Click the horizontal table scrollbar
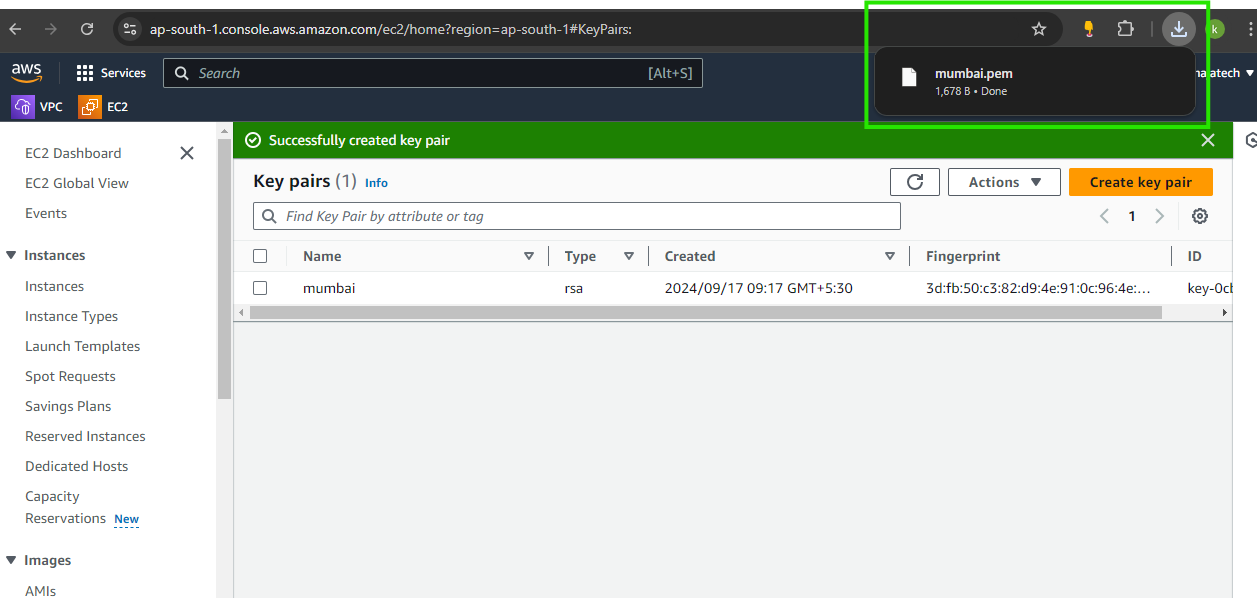Viewport: 1257px width, 598px height. 705,313
